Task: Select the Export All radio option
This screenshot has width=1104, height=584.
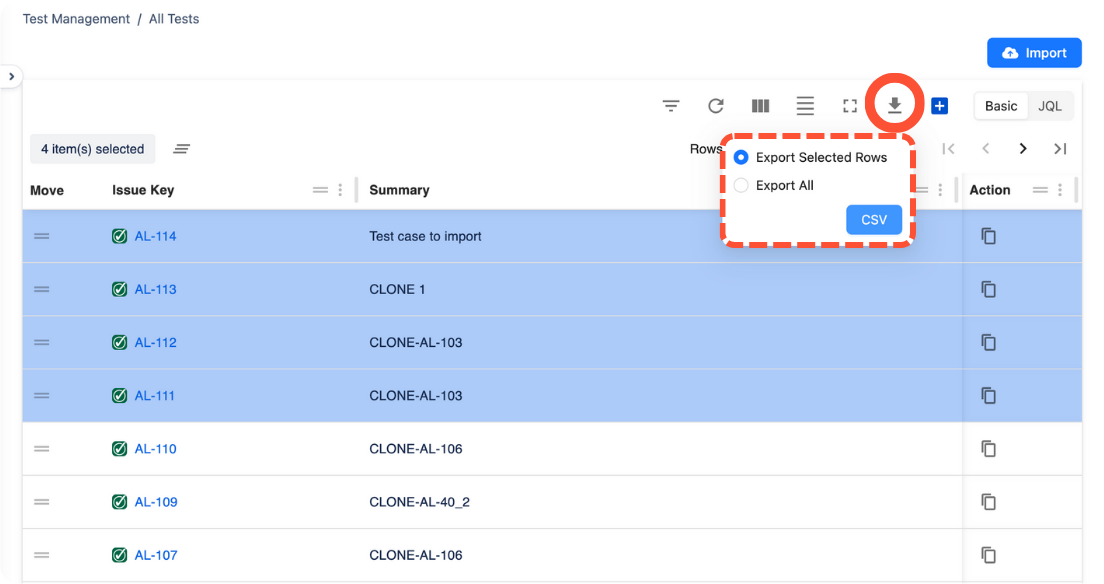Action: click(x=741, y=185)
